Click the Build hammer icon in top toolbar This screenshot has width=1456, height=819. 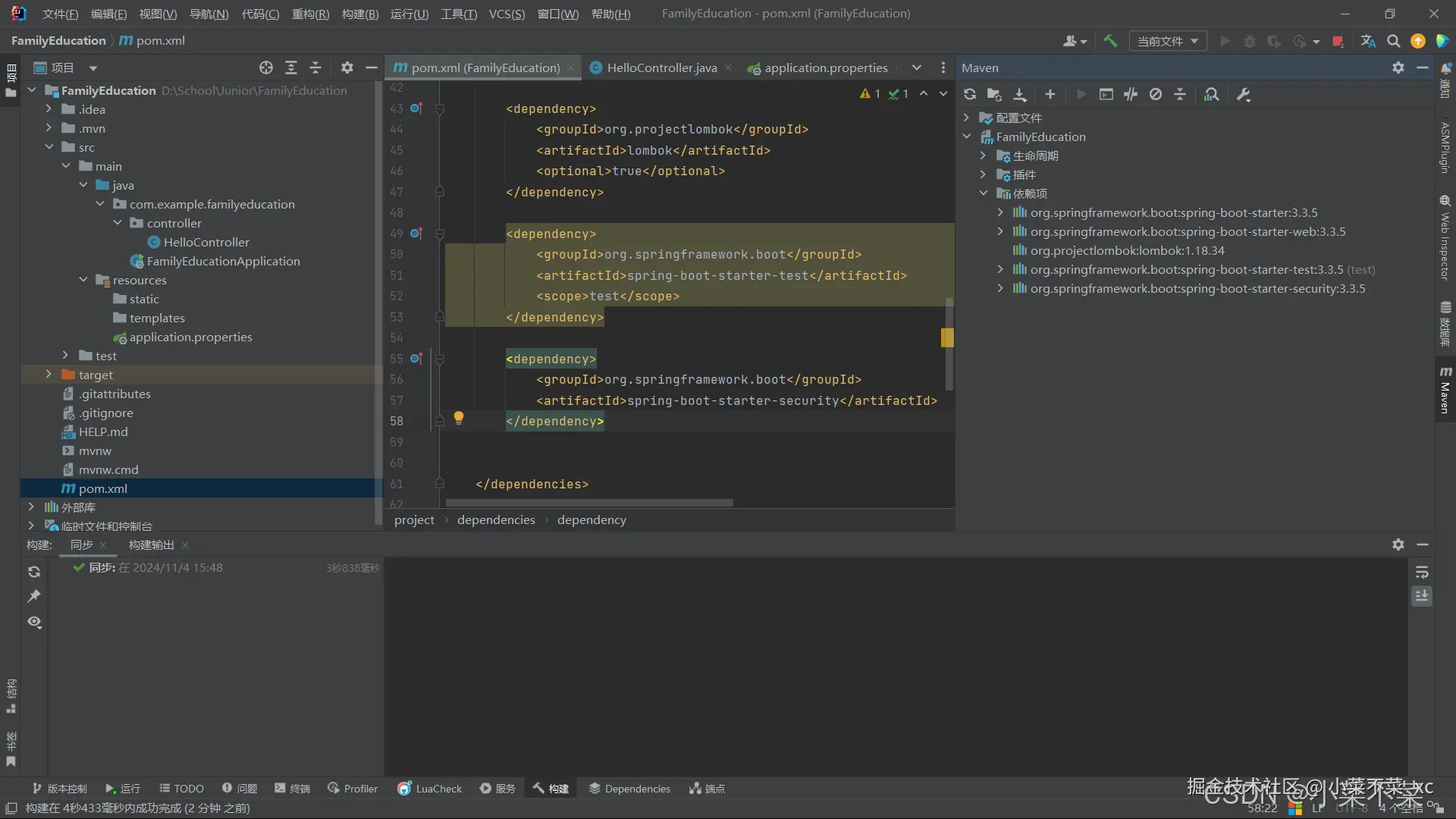coord(1110,41)
